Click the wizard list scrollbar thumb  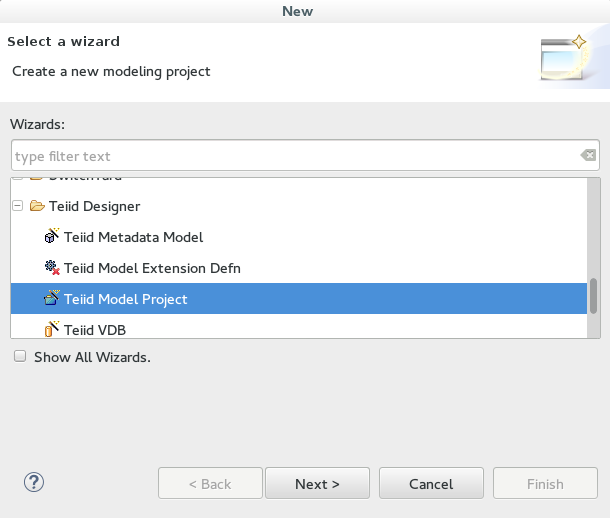(593, 296)
